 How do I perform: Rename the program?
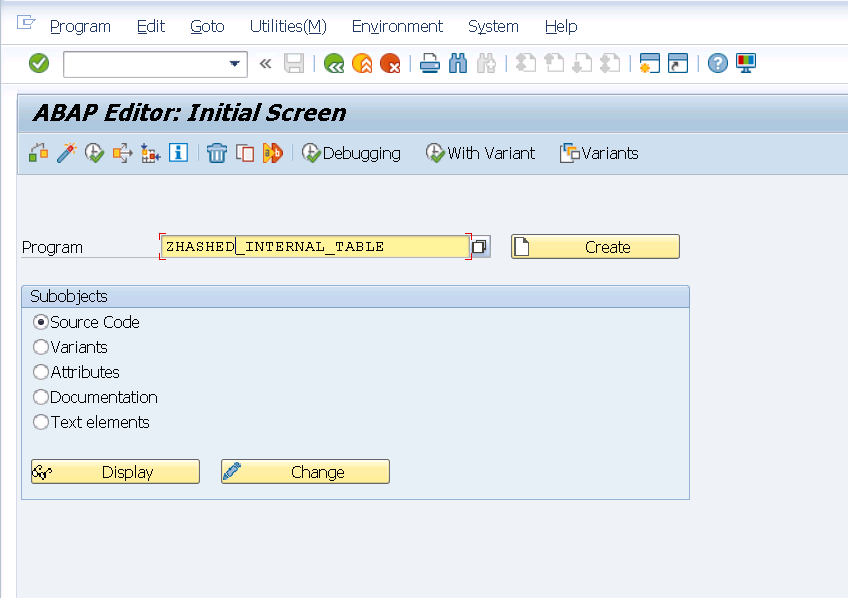[x=272, y=152]
